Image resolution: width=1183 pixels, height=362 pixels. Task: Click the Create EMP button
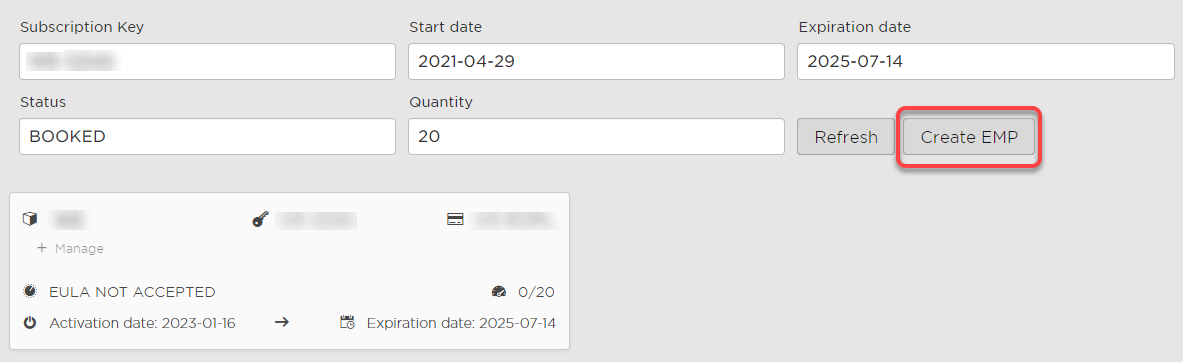(969, 137)
